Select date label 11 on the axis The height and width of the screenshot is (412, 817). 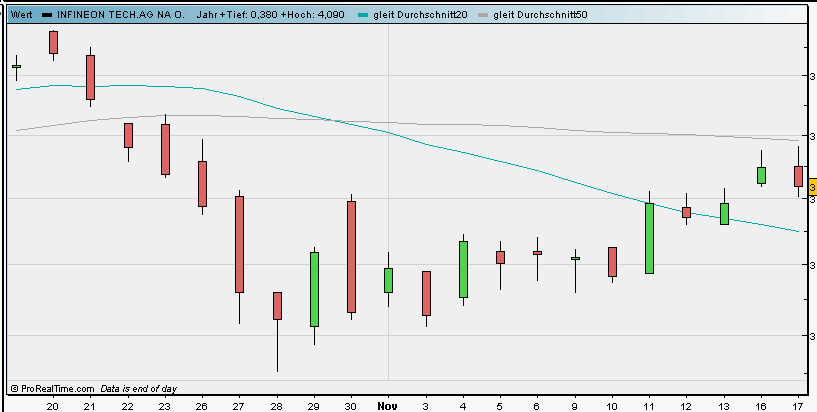(x=649, y=406)
